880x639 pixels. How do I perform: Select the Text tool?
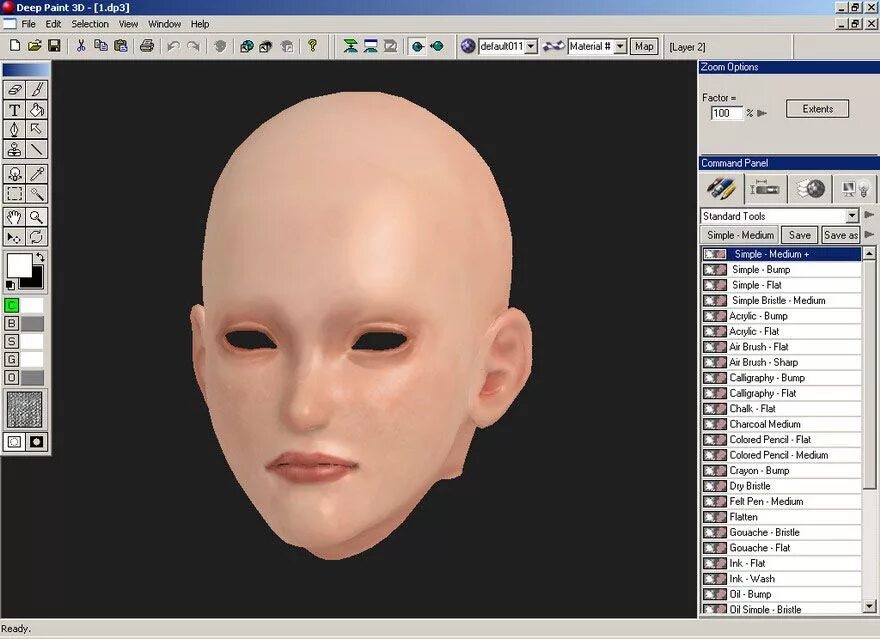pos(15,110)
